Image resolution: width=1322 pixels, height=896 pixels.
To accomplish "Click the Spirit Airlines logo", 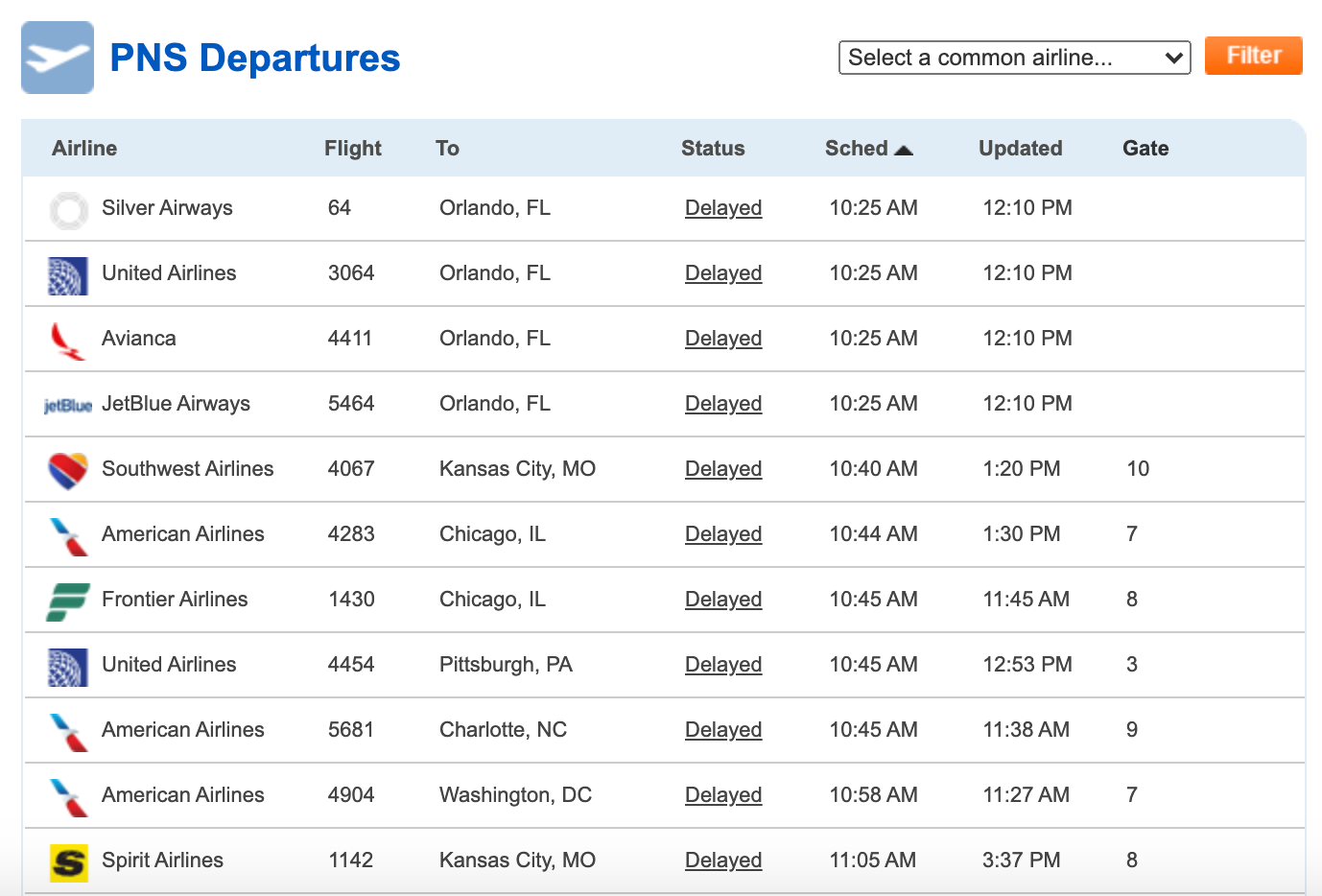I will tap(68, 862).
